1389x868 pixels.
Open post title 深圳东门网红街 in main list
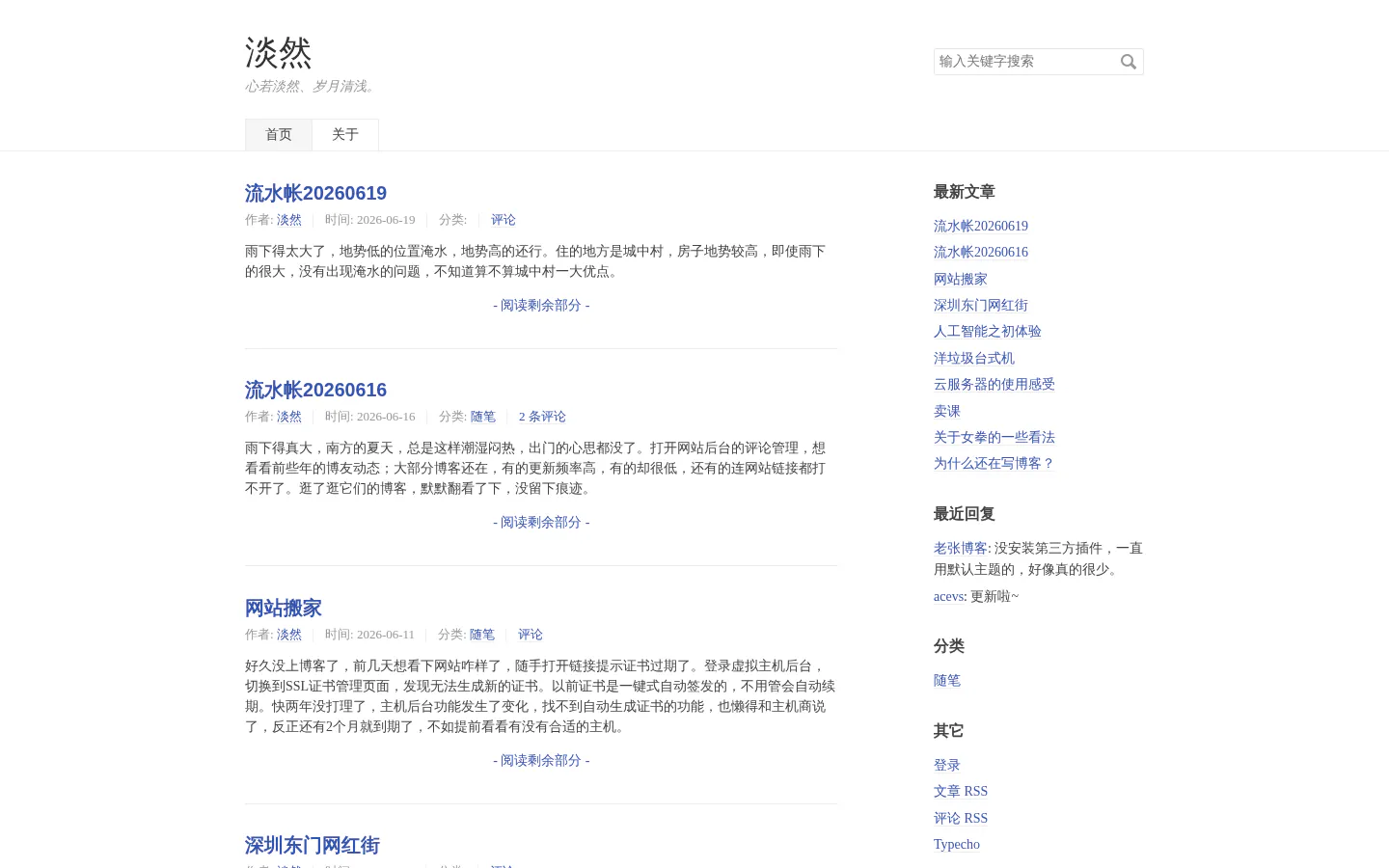point(313,845)
